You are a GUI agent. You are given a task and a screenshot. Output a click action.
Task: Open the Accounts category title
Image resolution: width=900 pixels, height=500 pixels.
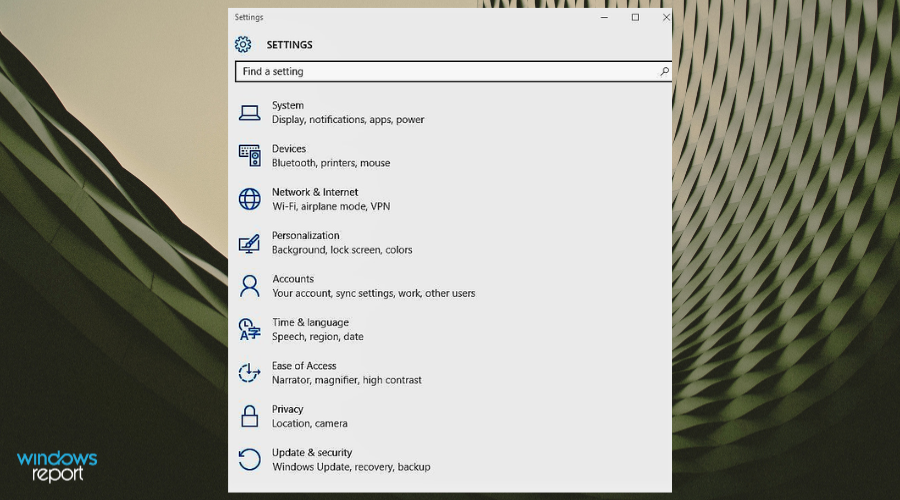pos(293,279)
